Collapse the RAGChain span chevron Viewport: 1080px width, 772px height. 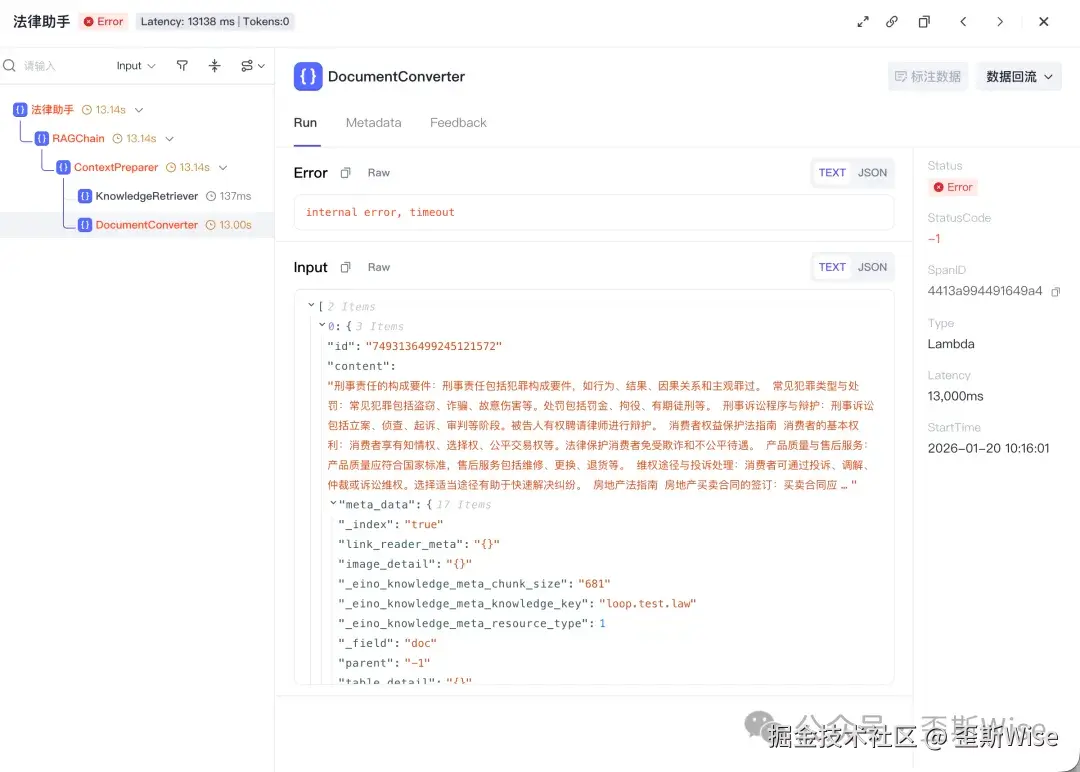pyautogui.click(x=169, y=138)
